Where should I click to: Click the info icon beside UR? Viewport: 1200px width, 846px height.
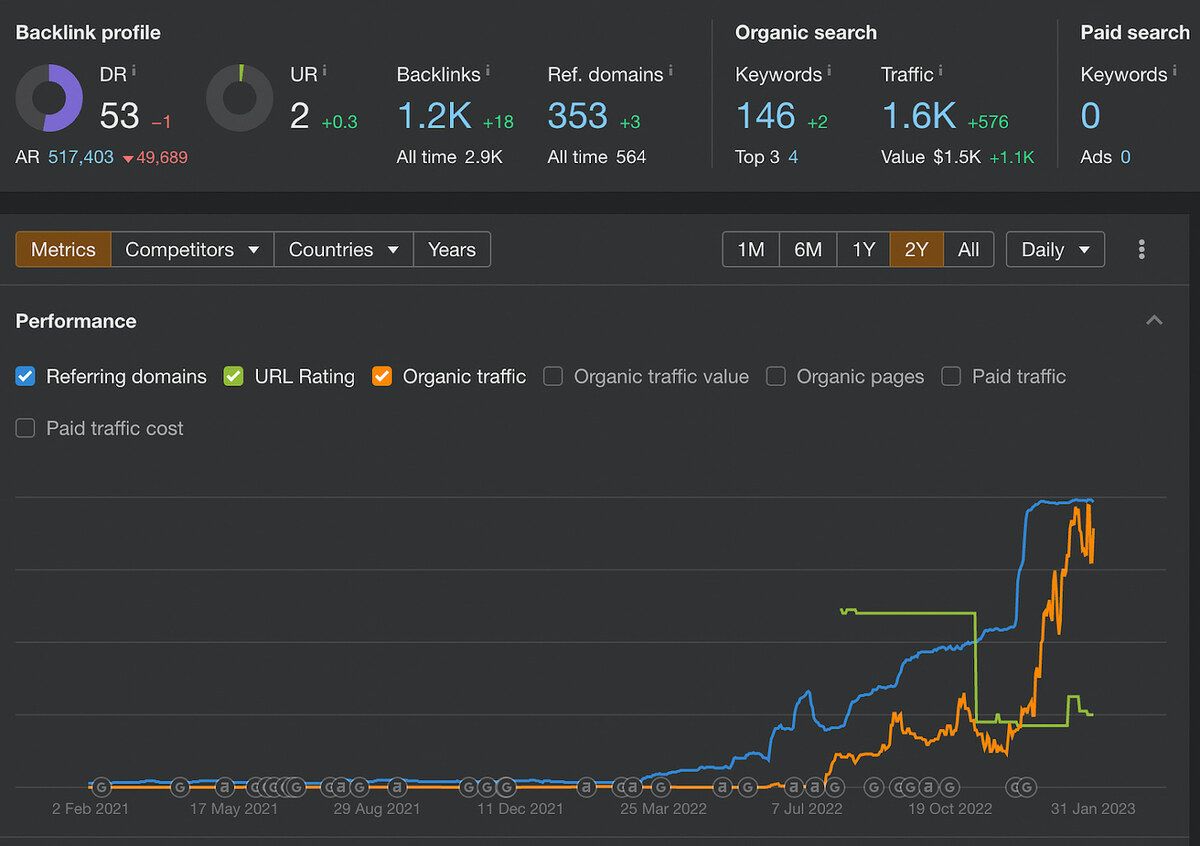point(324,72)
